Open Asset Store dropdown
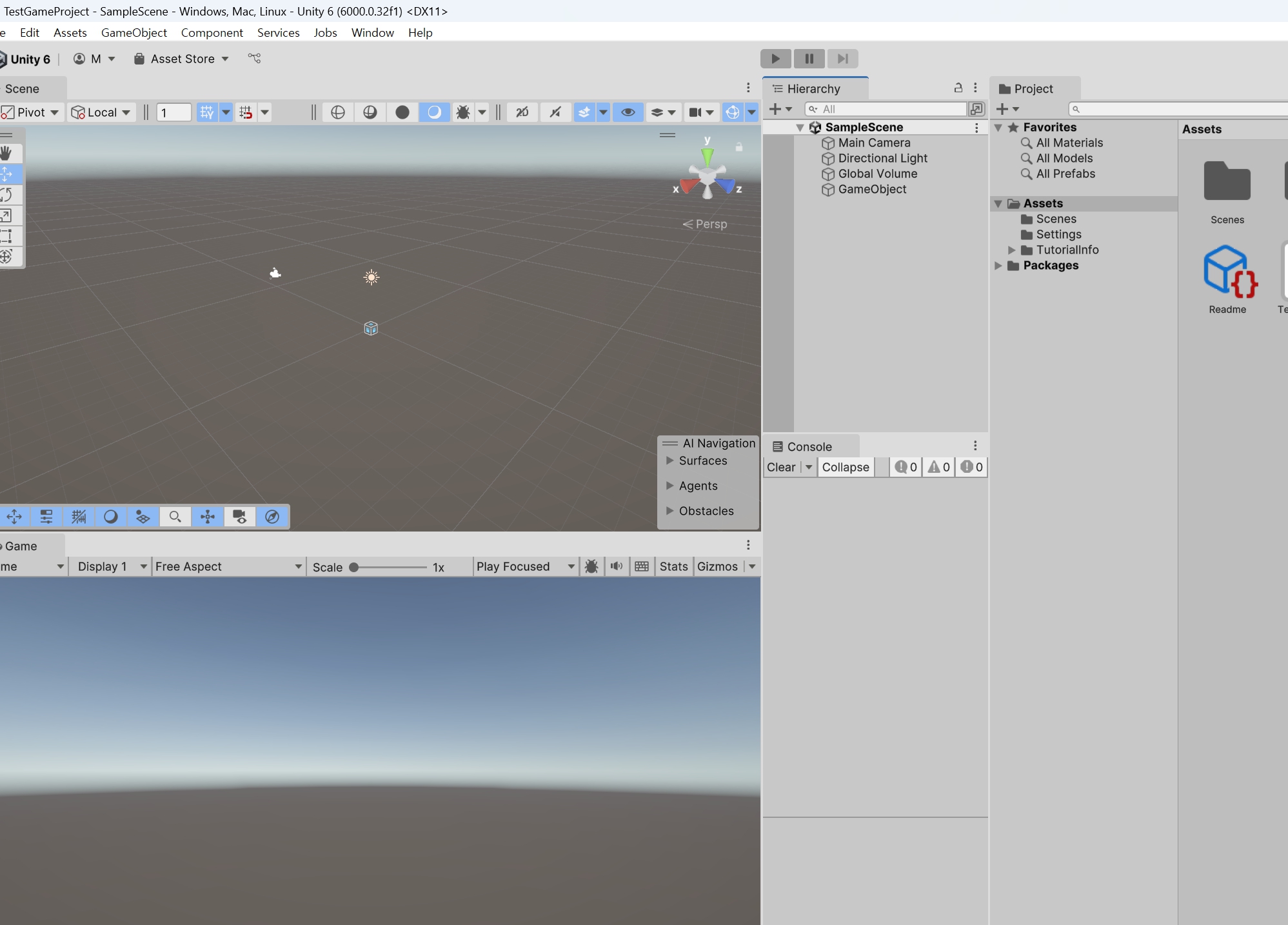 (182, 59)
